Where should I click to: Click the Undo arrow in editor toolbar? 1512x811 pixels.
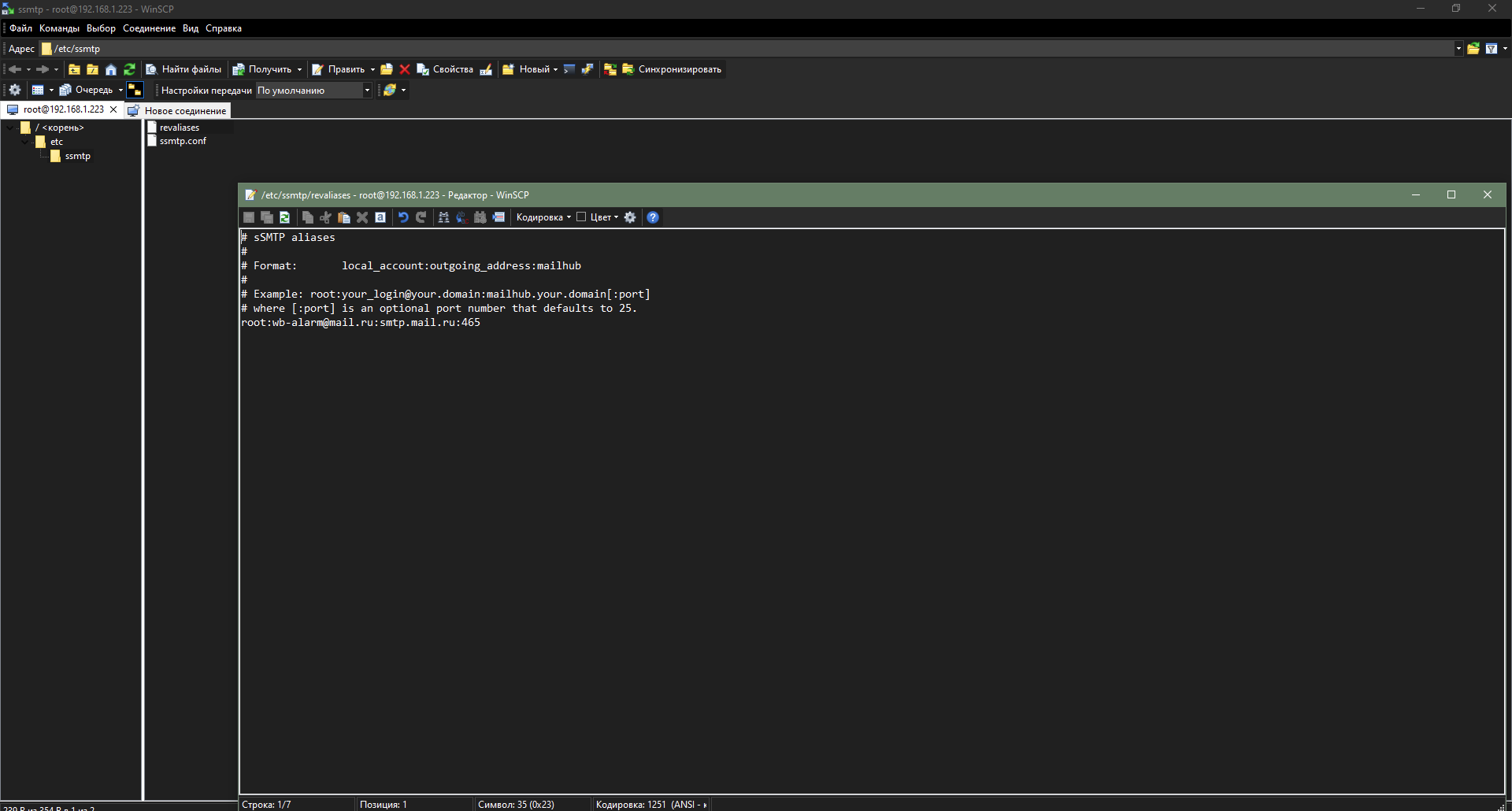(403, 217)
